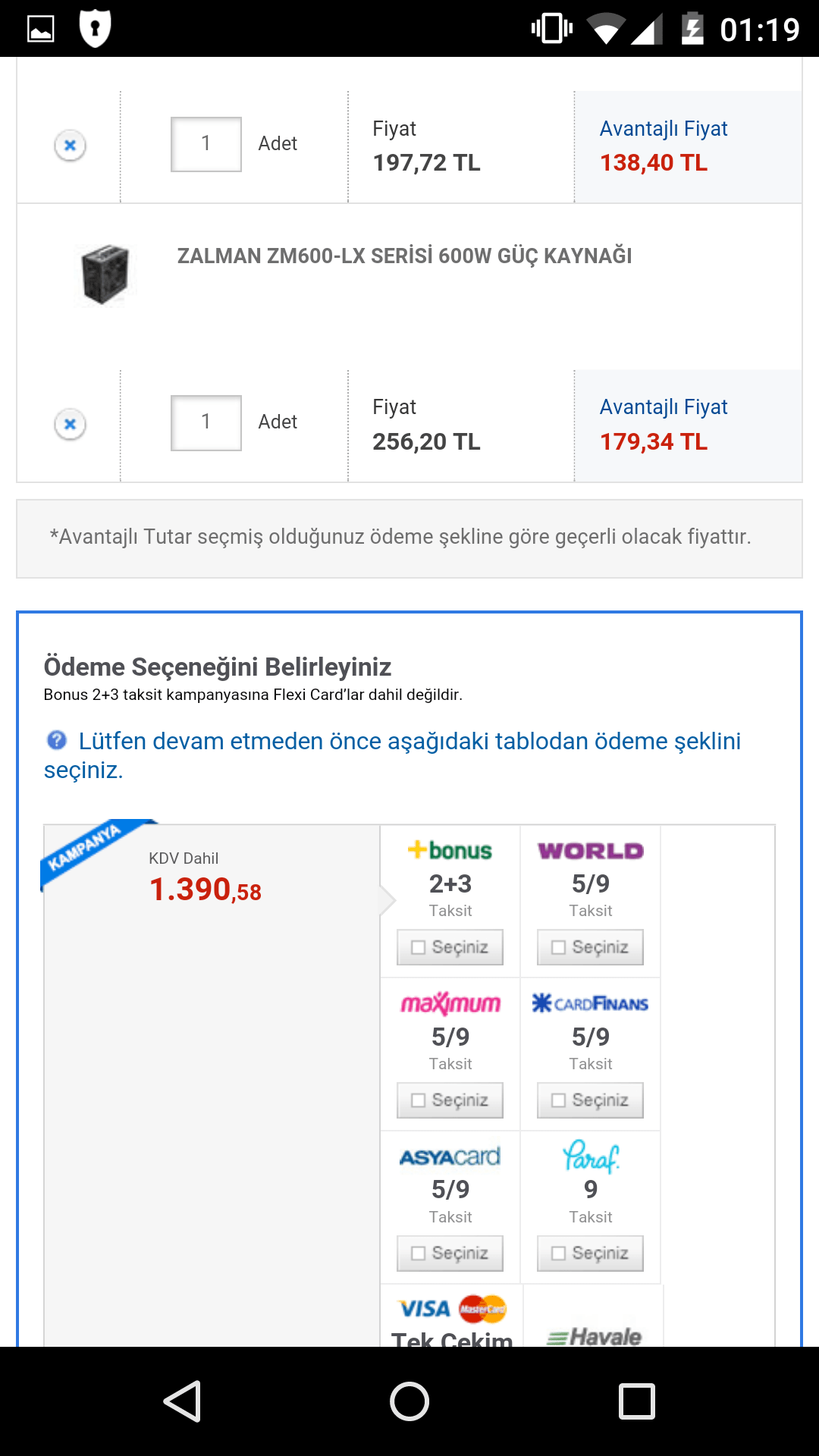The width and height of the screenshot is (819, 1456).
Task: Edit quantity field for first item
Action: point(206,144)
